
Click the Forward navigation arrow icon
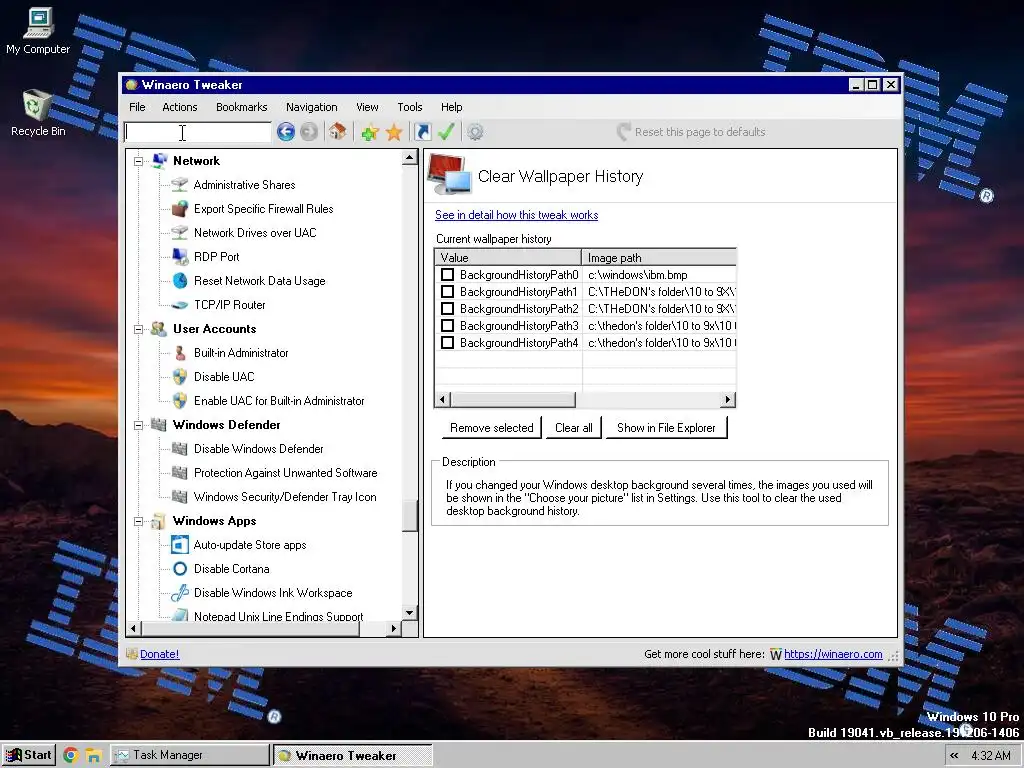tap(309, 132)
